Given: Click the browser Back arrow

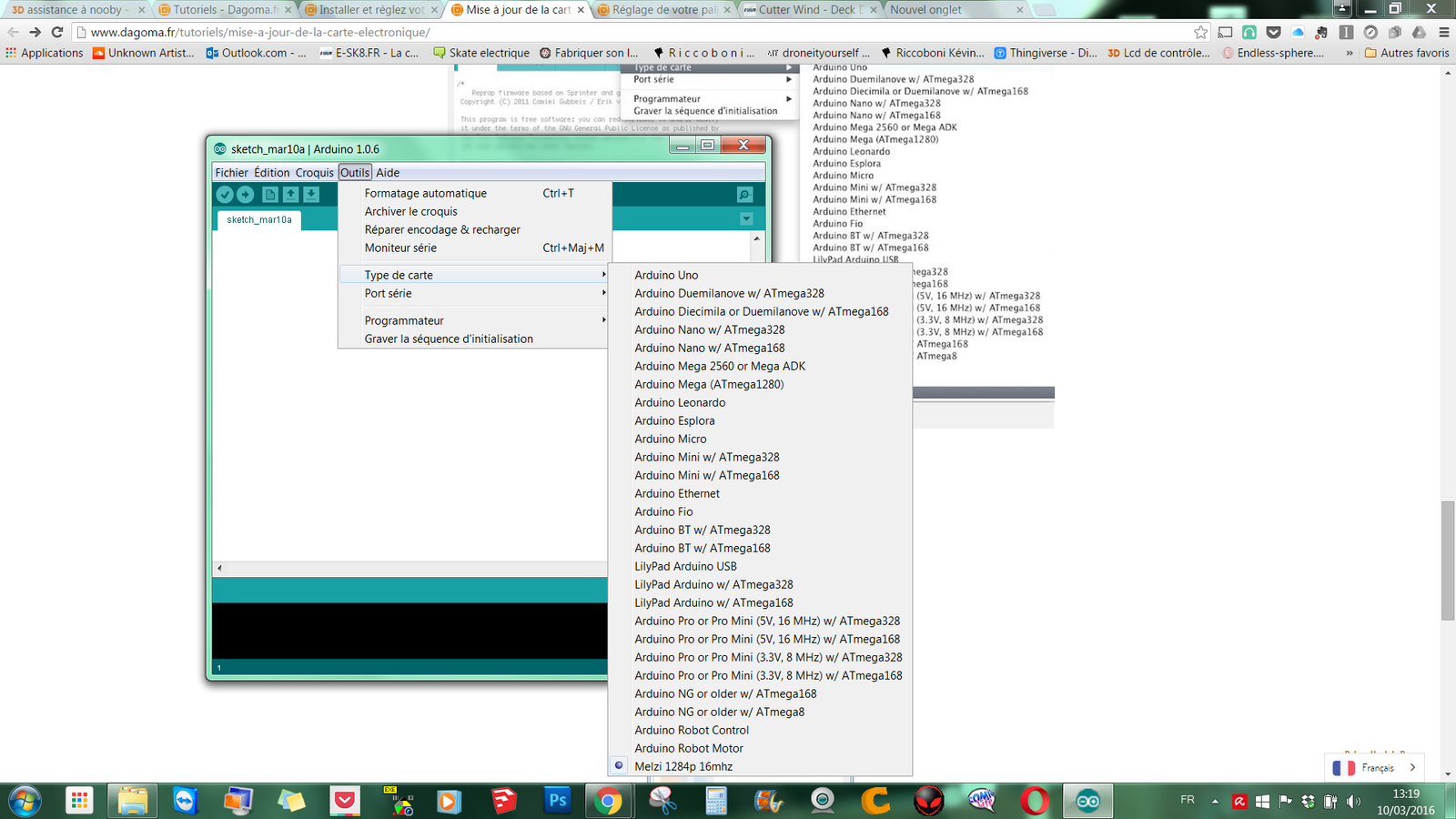Looking at the screenshot, I should [x=13, y=32].
